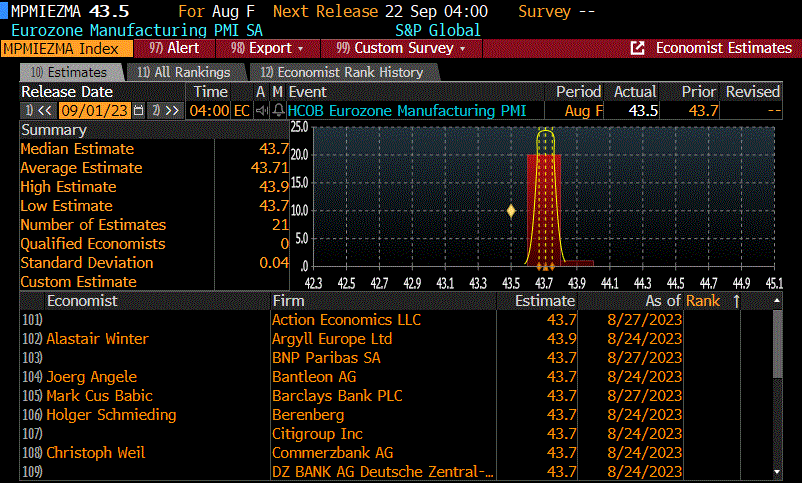Click the MPMIEZMA Index security field
This screenshot has width=802, height=483.
tap(67, 49)
